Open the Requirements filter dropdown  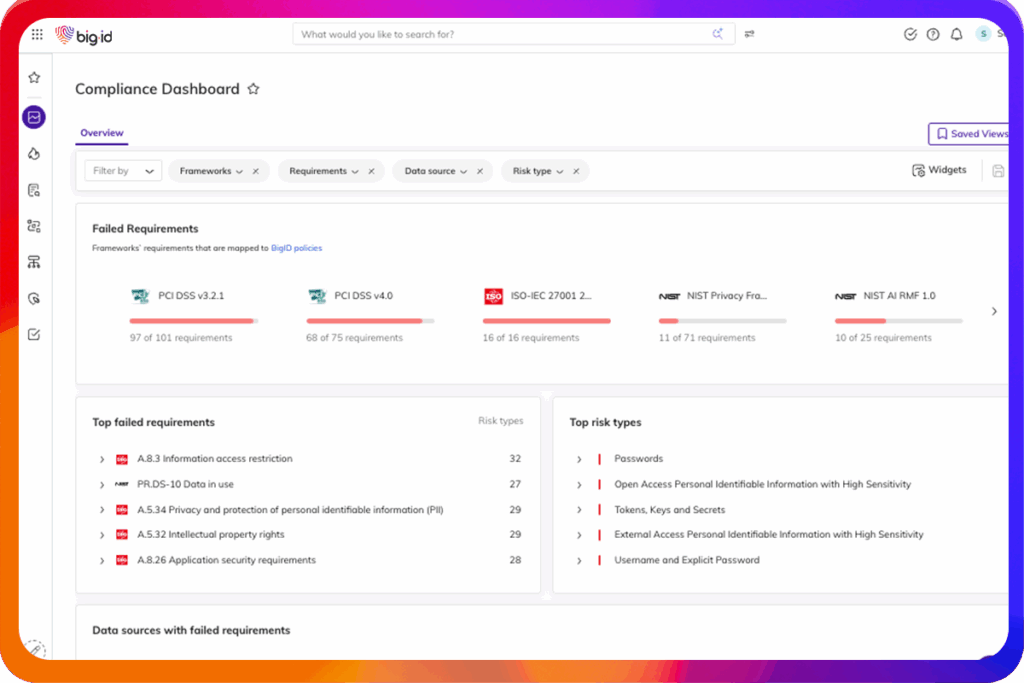coord(323,171)
